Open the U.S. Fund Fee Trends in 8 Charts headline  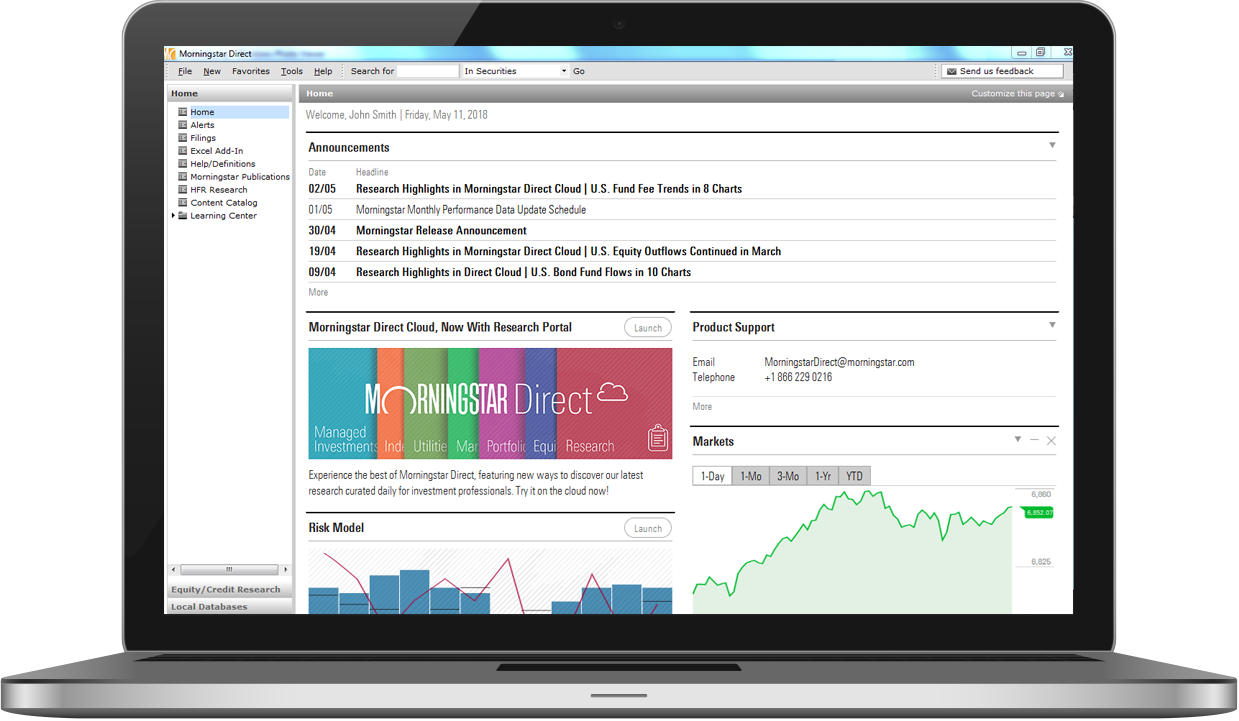pos(549,189)
